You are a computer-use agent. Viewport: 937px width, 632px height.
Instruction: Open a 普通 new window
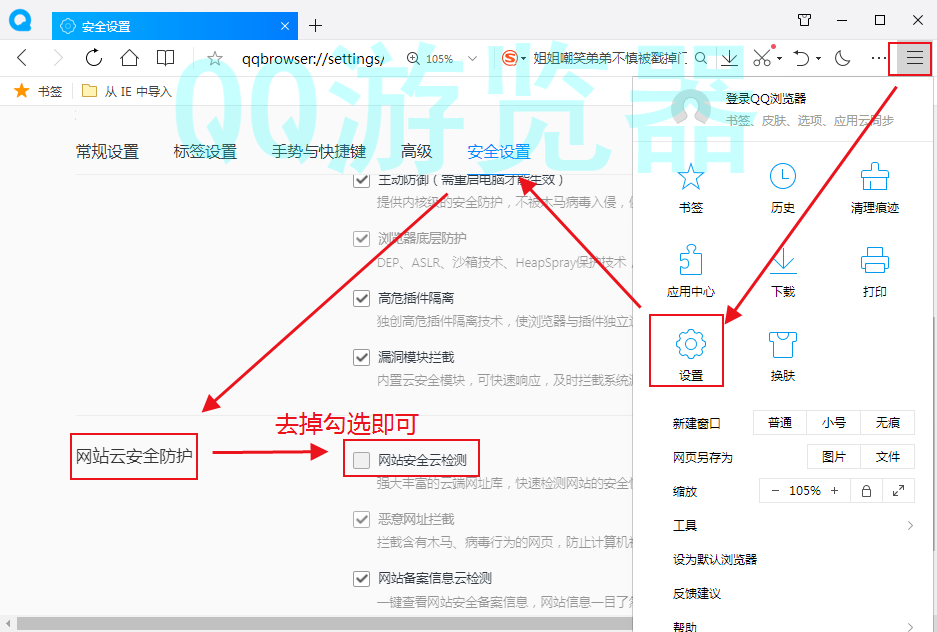point(780,423)
